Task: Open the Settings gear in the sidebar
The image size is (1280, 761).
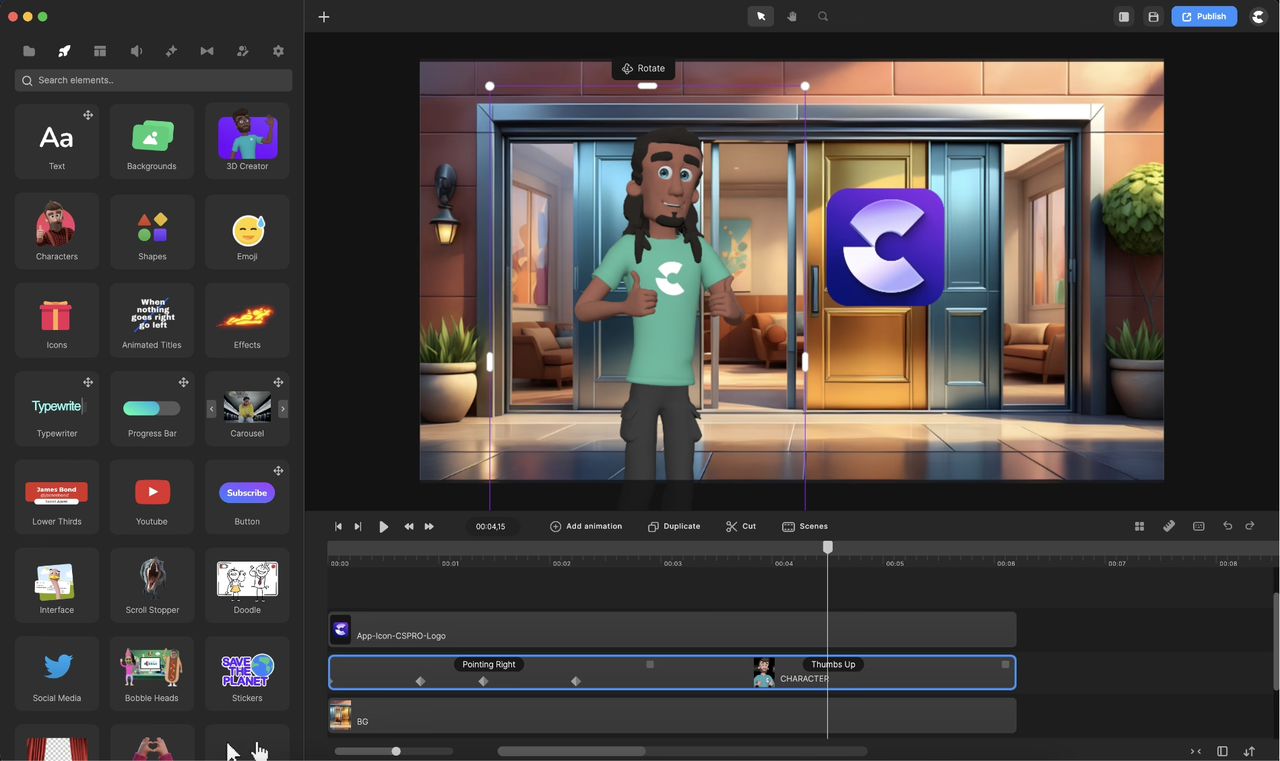Action: 278,50
